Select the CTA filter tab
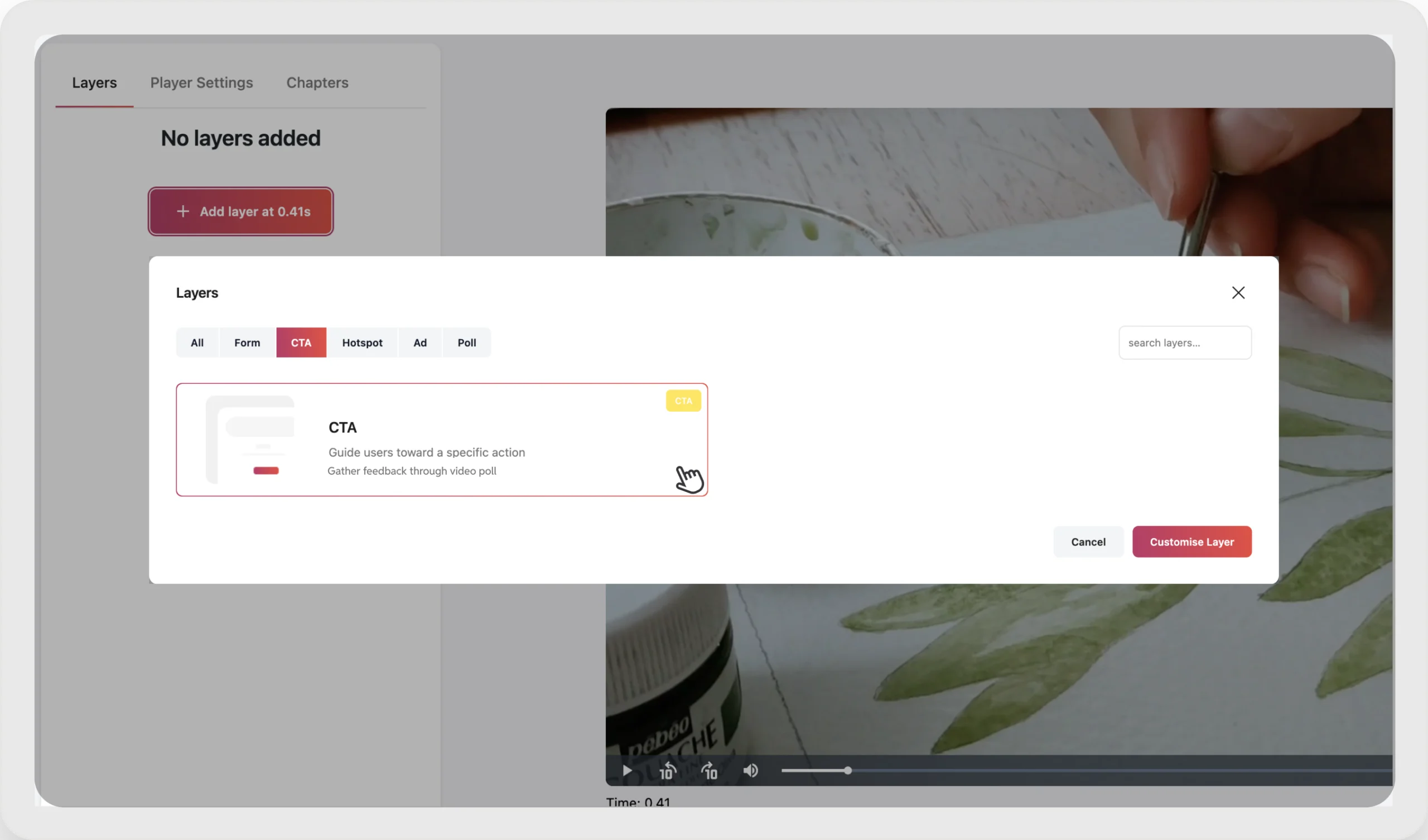This screenshot has height=840, width=1428. pos(301,342)
